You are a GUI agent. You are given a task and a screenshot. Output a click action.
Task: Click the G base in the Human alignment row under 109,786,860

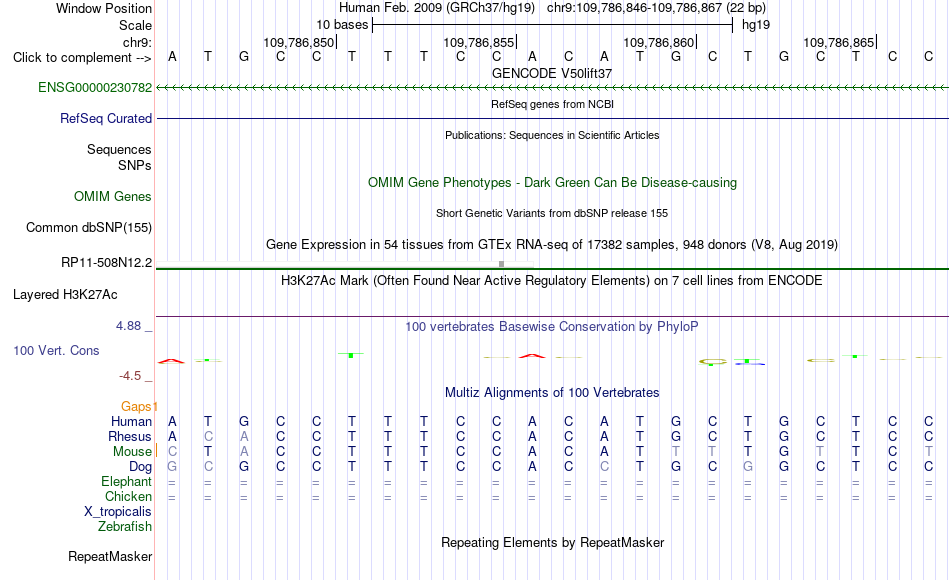pyautogui.click(x=676, y=421)
